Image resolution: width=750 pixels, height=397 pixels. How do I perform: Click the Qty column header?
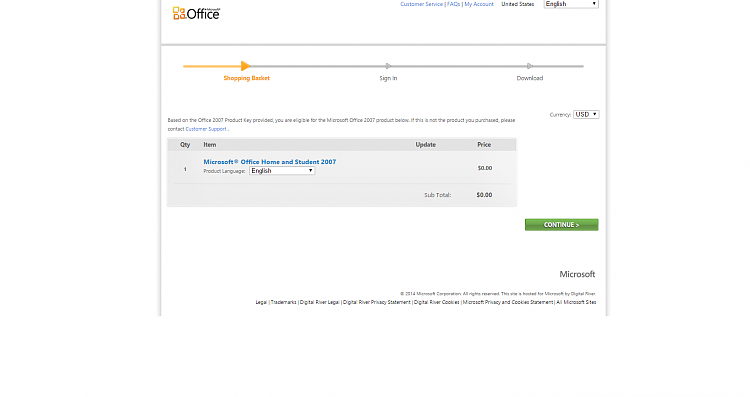tap(185, 144)
